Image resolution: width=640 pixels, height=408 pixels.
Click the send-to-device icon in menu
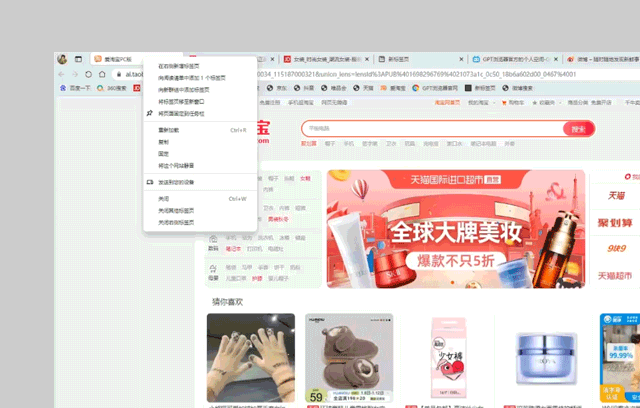click(x=150, y=182)
